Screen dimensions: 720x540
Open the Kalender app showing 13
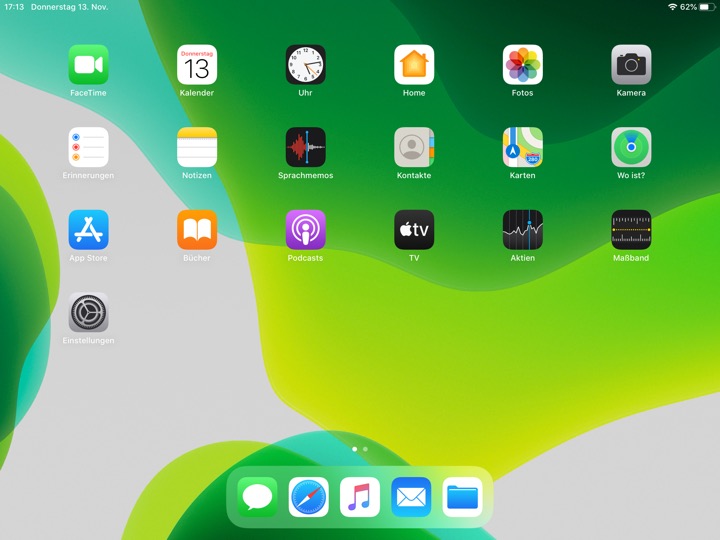(x=197, y=65)
